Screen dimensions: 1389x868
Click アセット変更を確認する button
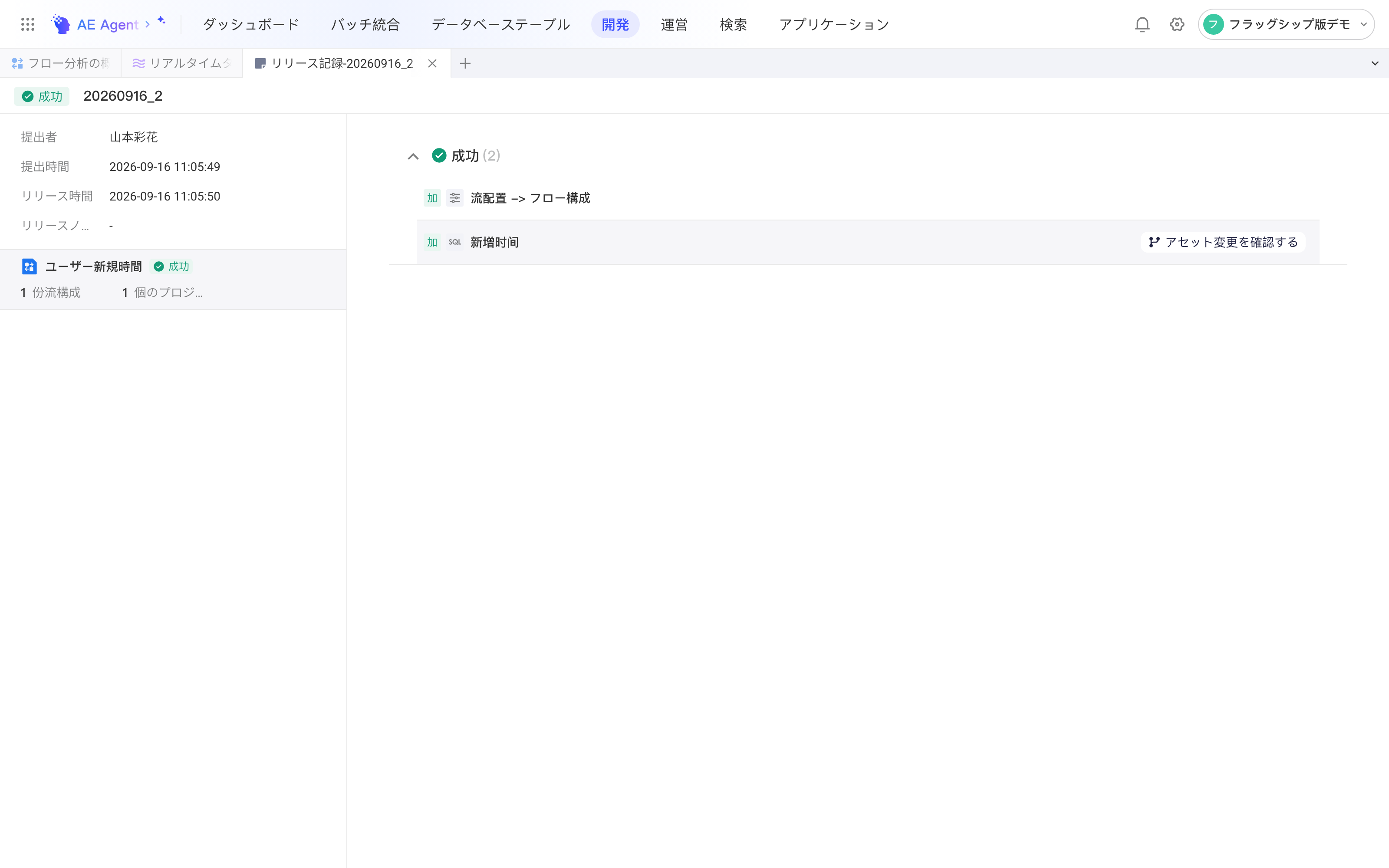pyautogui.click(x=1223, y=242)
